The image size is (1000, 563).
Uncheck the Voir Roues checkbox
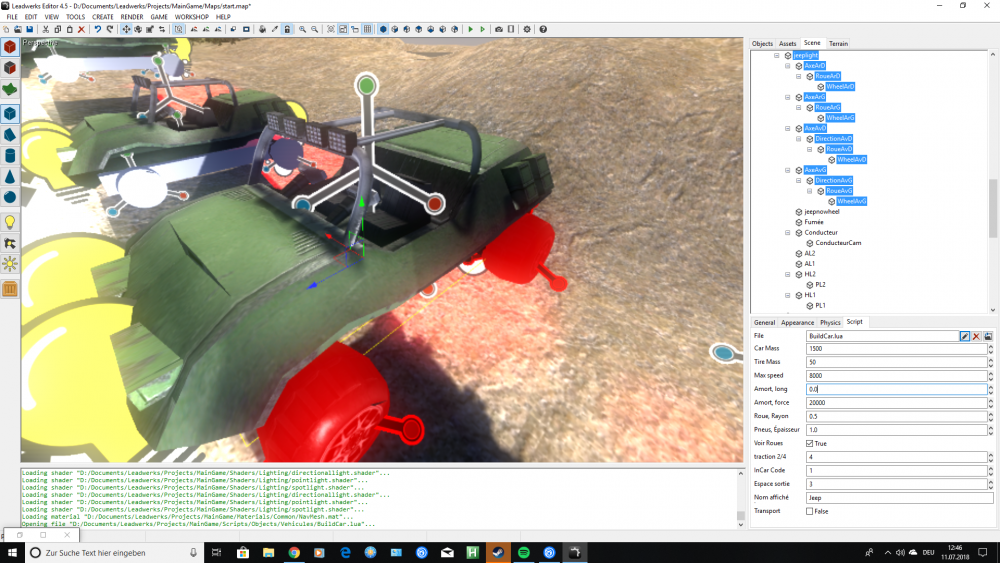[x=810, y=443]
